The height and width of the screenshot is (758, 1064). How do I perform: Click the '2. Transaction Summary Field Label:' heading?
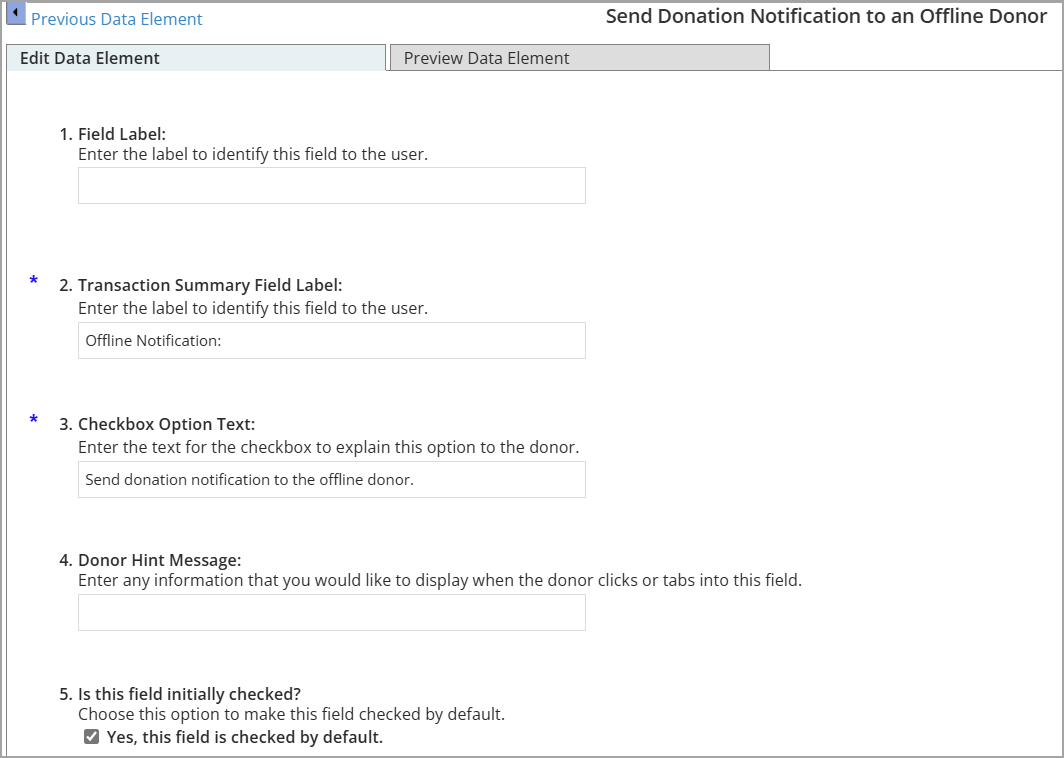[201, 285]
